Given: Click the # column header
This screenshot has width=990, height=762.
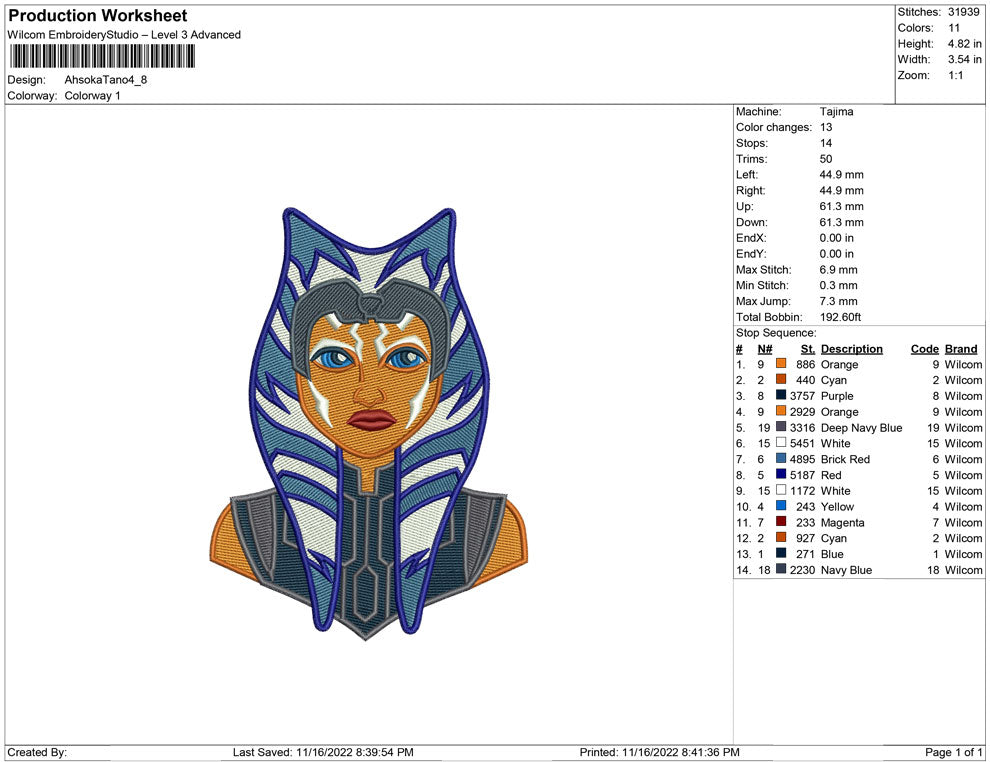Looking at the screenshot, I should point(739,349).
